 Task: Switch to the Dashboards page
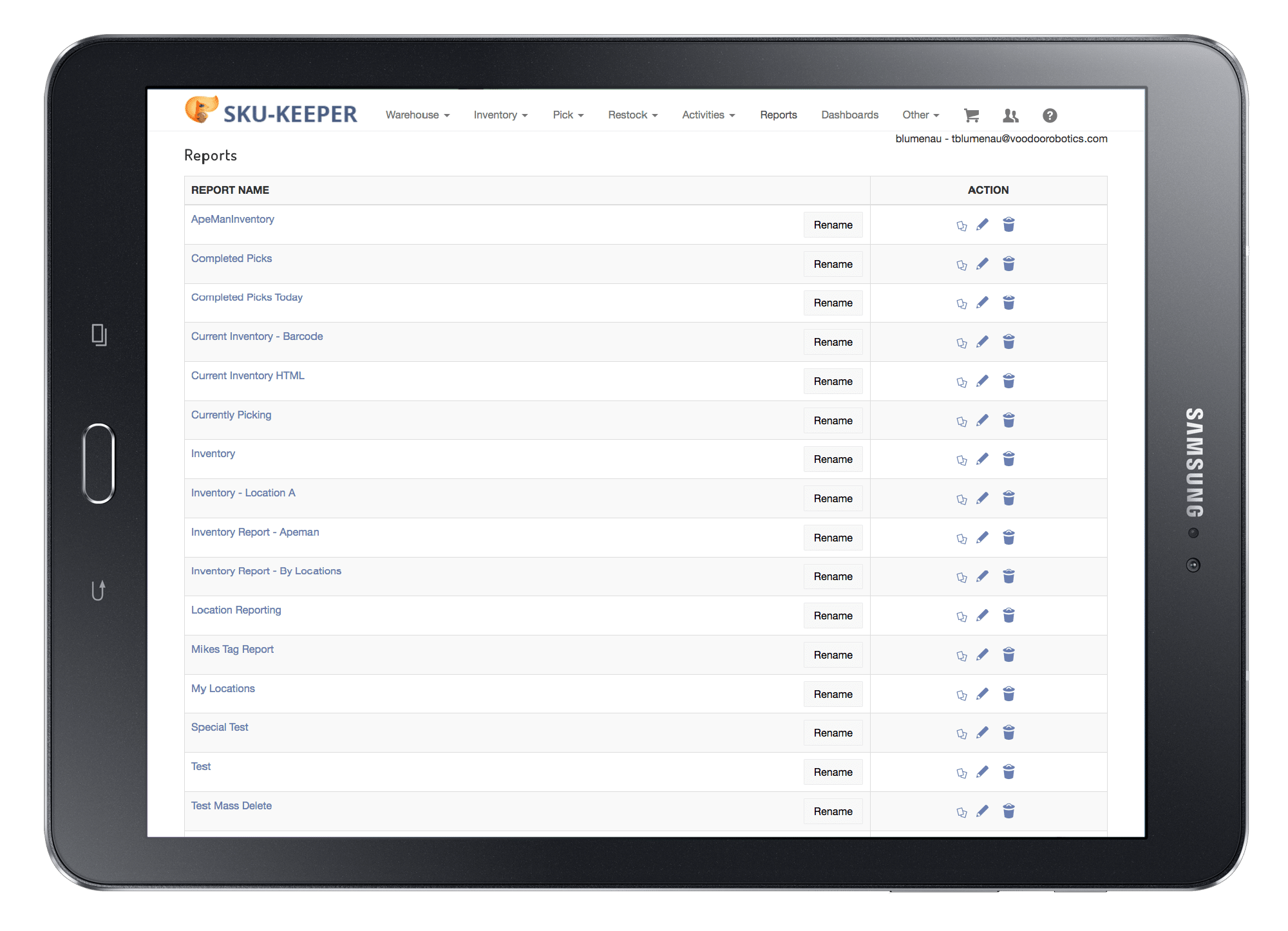click(849, 115)
